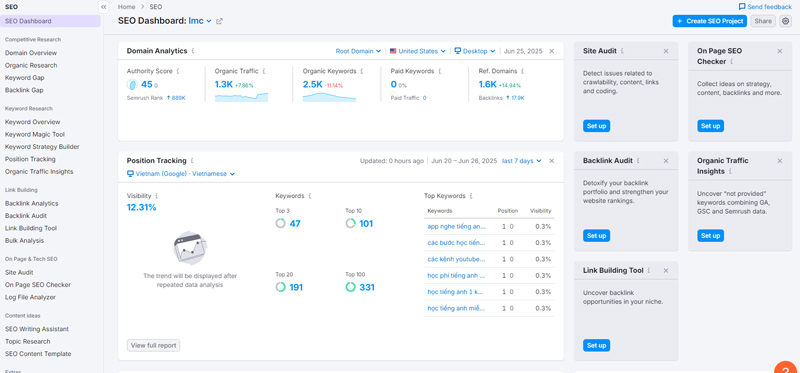Image resolution: width=800 pixels, height=373 pixels.
Task: Open the keyword 'học phí tiếng anh ...'
Action: point(456,276)
